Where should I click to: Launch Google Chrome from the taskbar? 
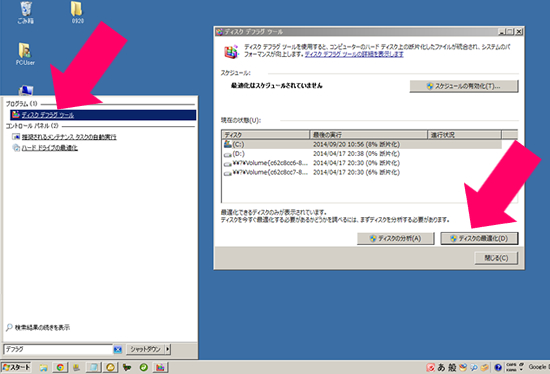pos(60,367)
